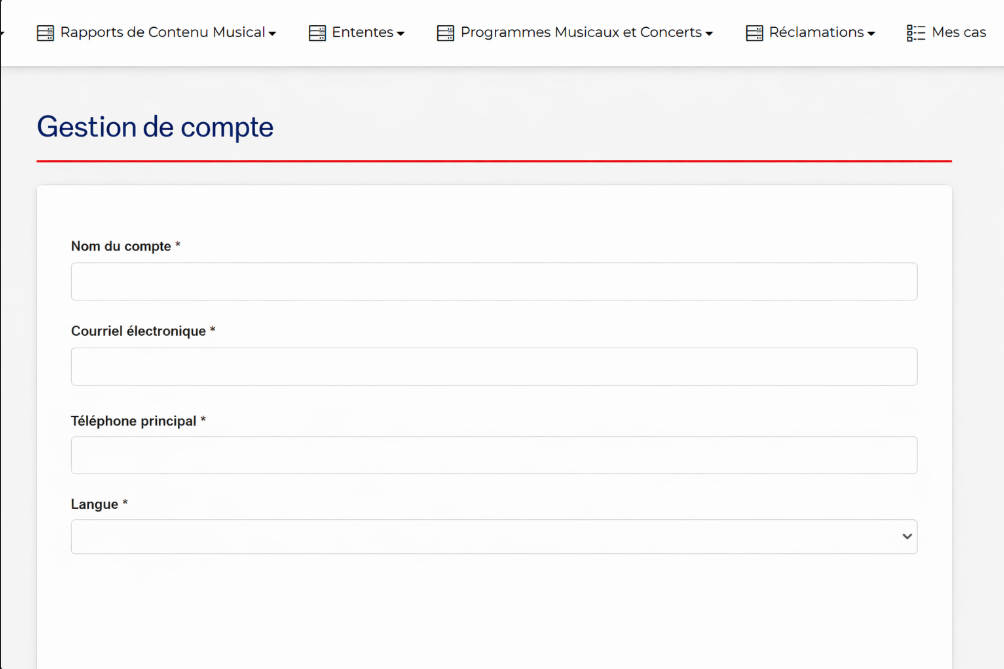The width and height of the screenshot is (1004, 669).
Task: Click the Ententes list icon
Action: tap(317, 33)
